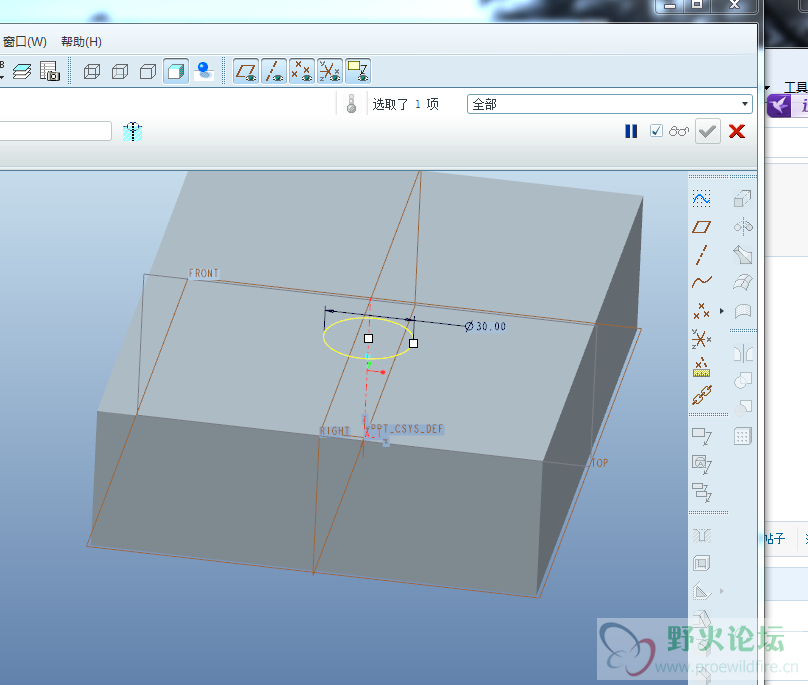The height and width of the screenshot is (685, 808).
Task: Select the Style surface tool
Action: click(743, 311)
